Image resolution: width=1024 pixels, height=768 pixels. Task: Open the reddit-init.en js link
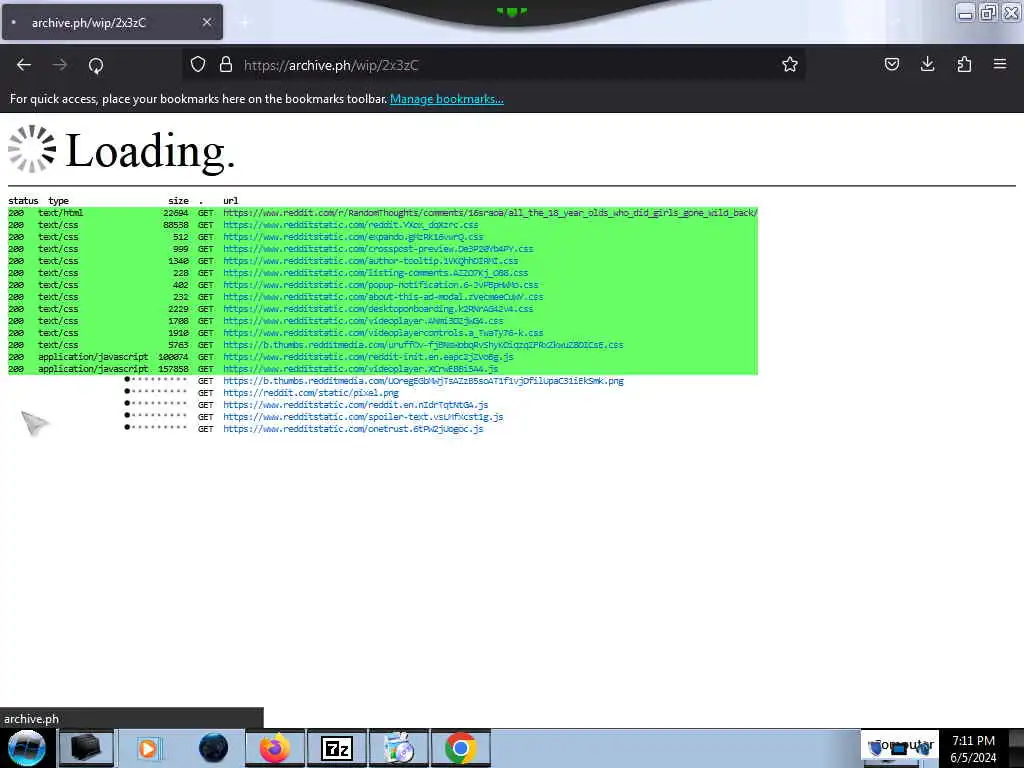coord(368,357)
